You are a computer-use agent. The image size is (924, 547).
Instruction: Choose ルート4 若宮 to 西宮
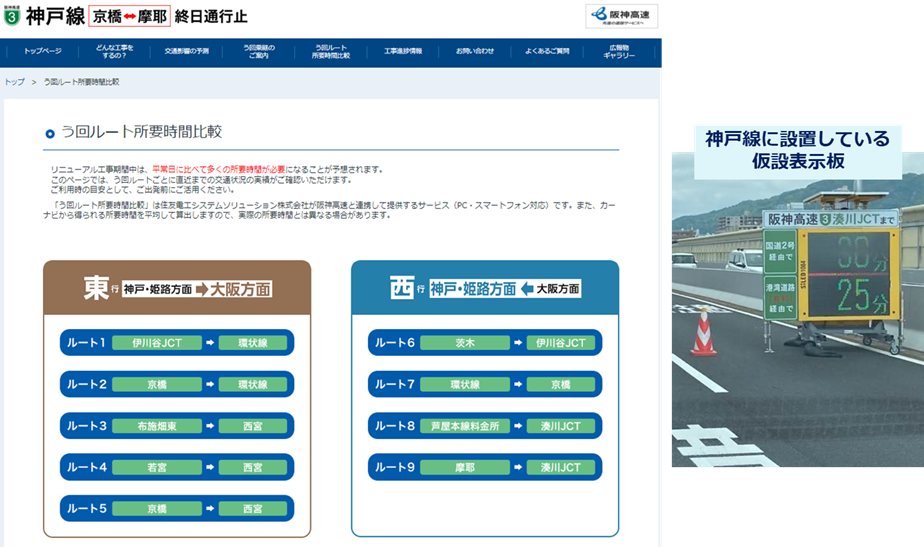177,467
